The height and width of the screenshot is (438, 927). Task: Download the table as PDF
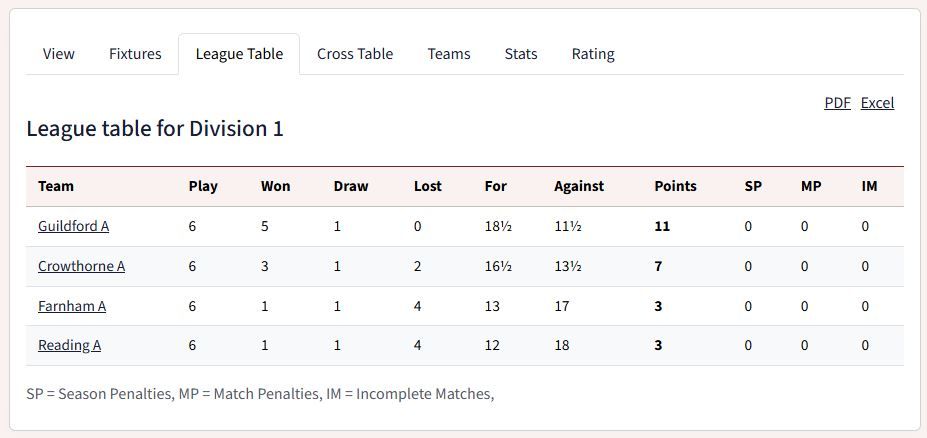click(x=837, y=103)
